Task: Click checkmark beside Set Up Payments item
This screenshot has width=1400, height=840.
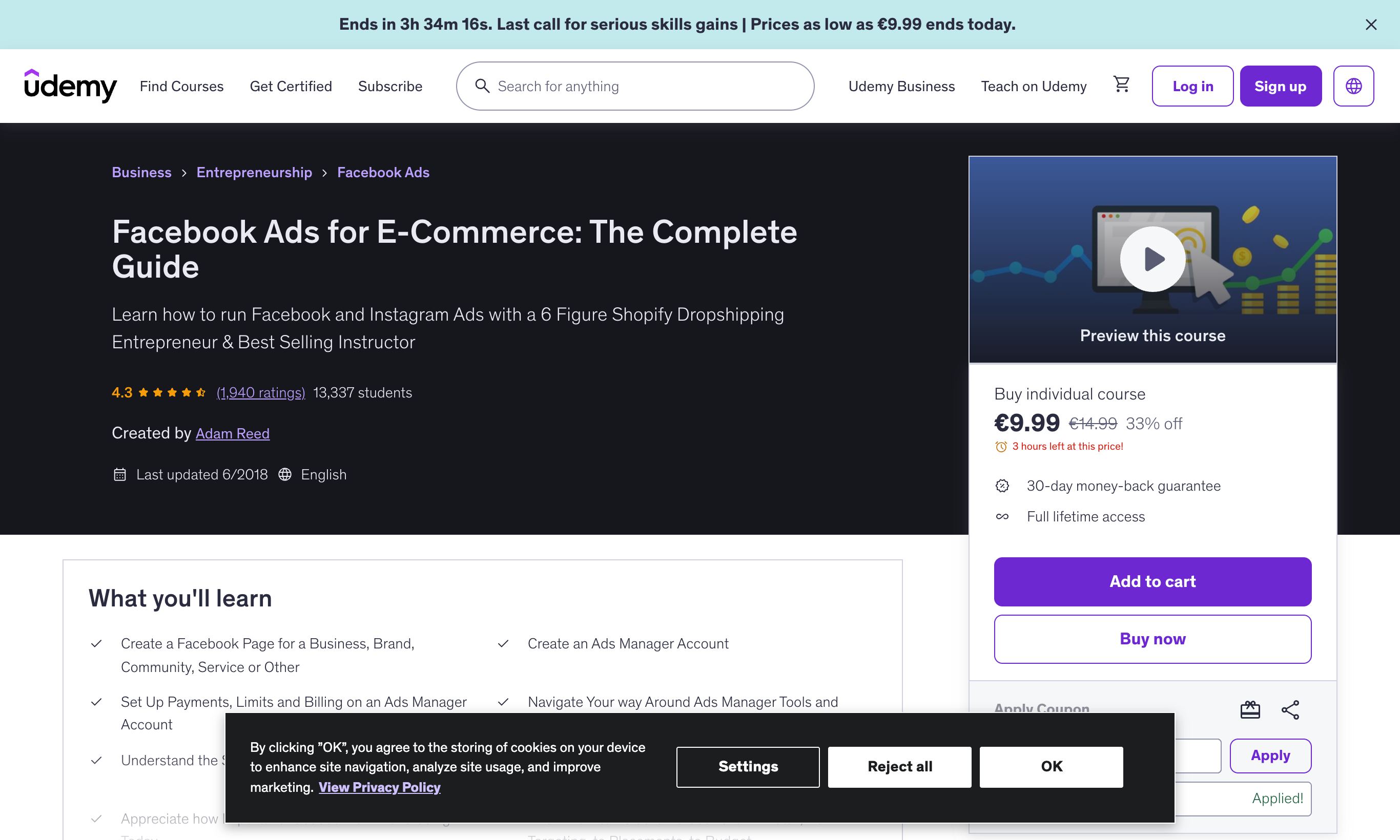Action: (x=96, y=702)
